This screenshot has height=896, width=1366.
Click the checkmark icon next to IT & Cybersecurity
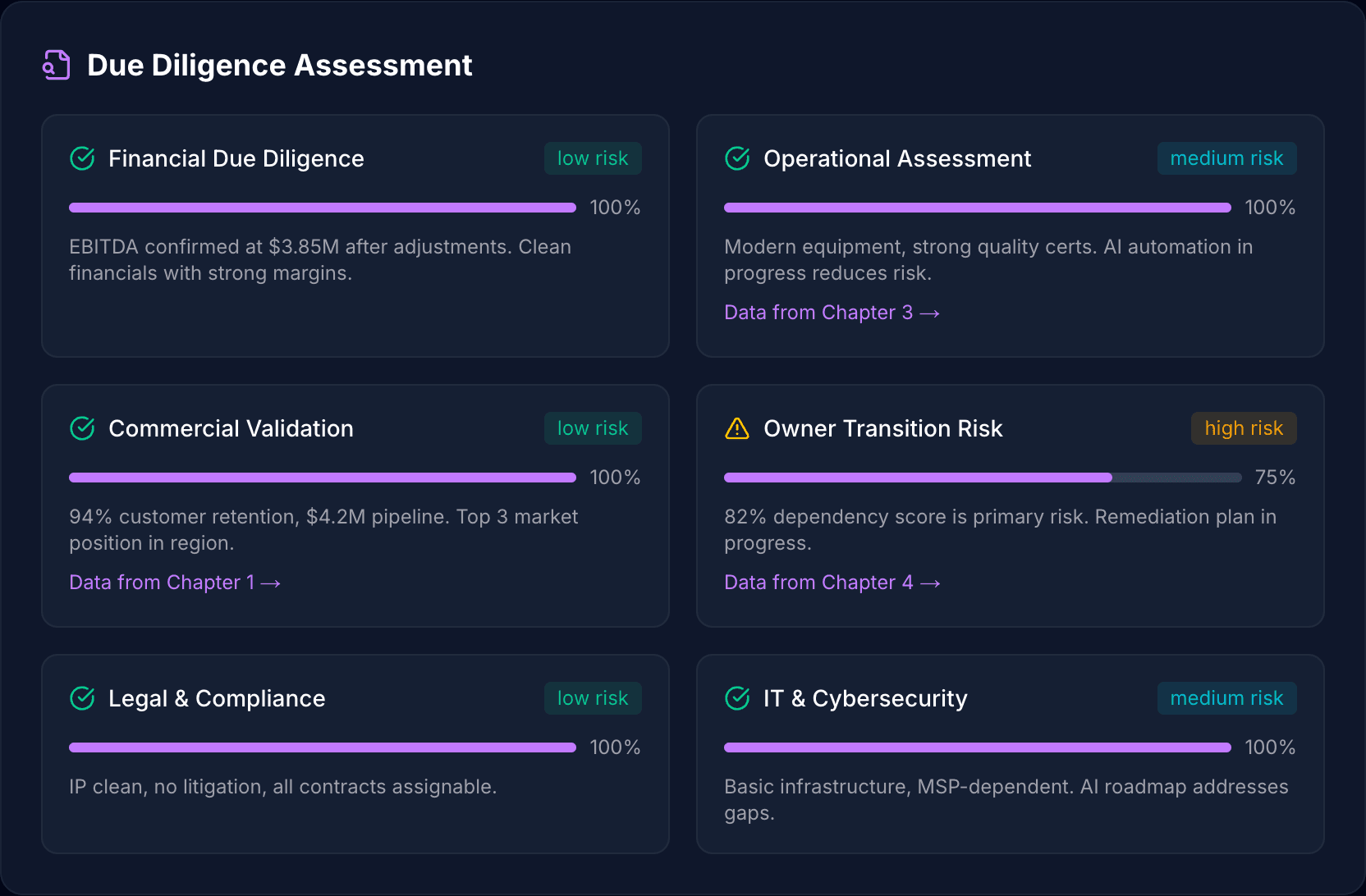point(737,698)
